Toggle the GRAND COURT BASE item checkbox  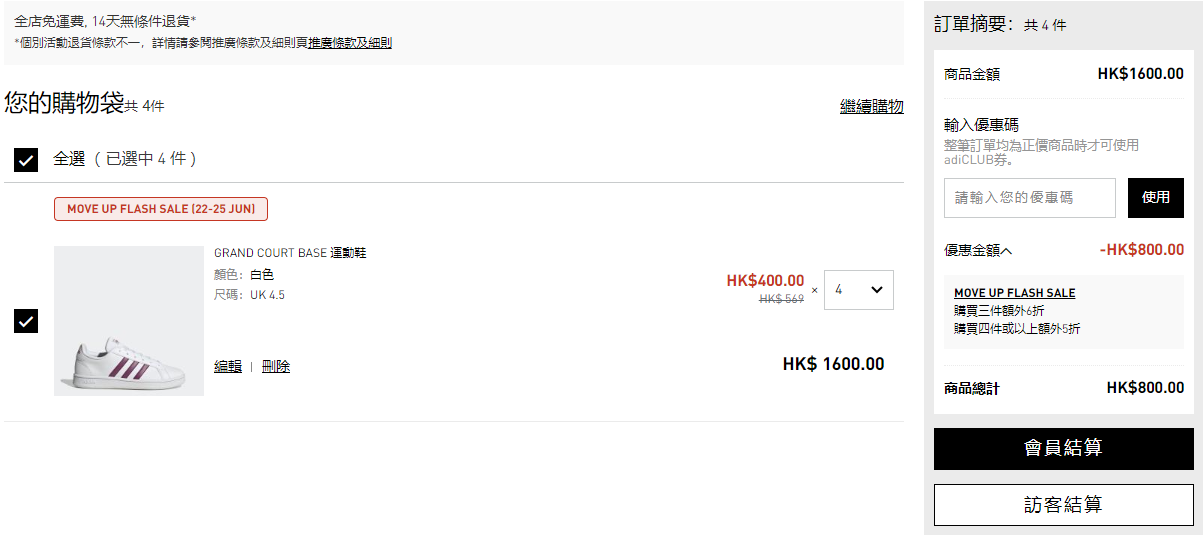click(x=26, y=321)
